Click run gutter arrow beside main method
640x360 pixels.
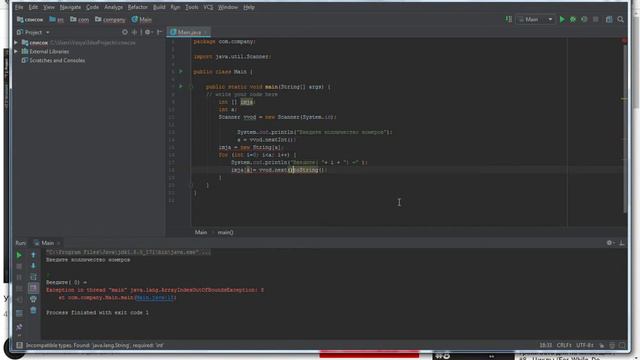(181, 87)
